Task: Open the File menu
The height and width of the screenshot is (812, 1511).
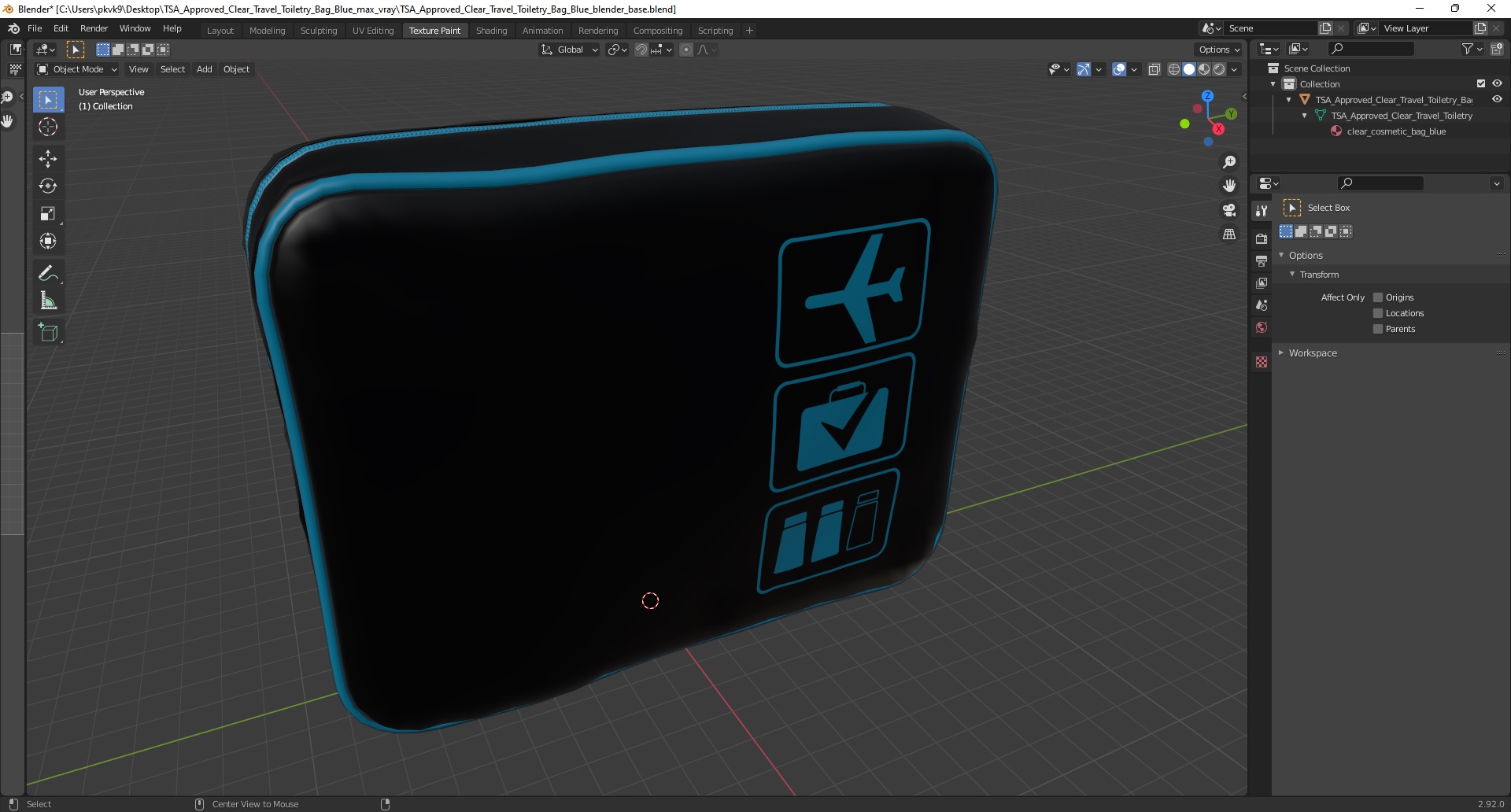Action: click(x=35, y=28)
